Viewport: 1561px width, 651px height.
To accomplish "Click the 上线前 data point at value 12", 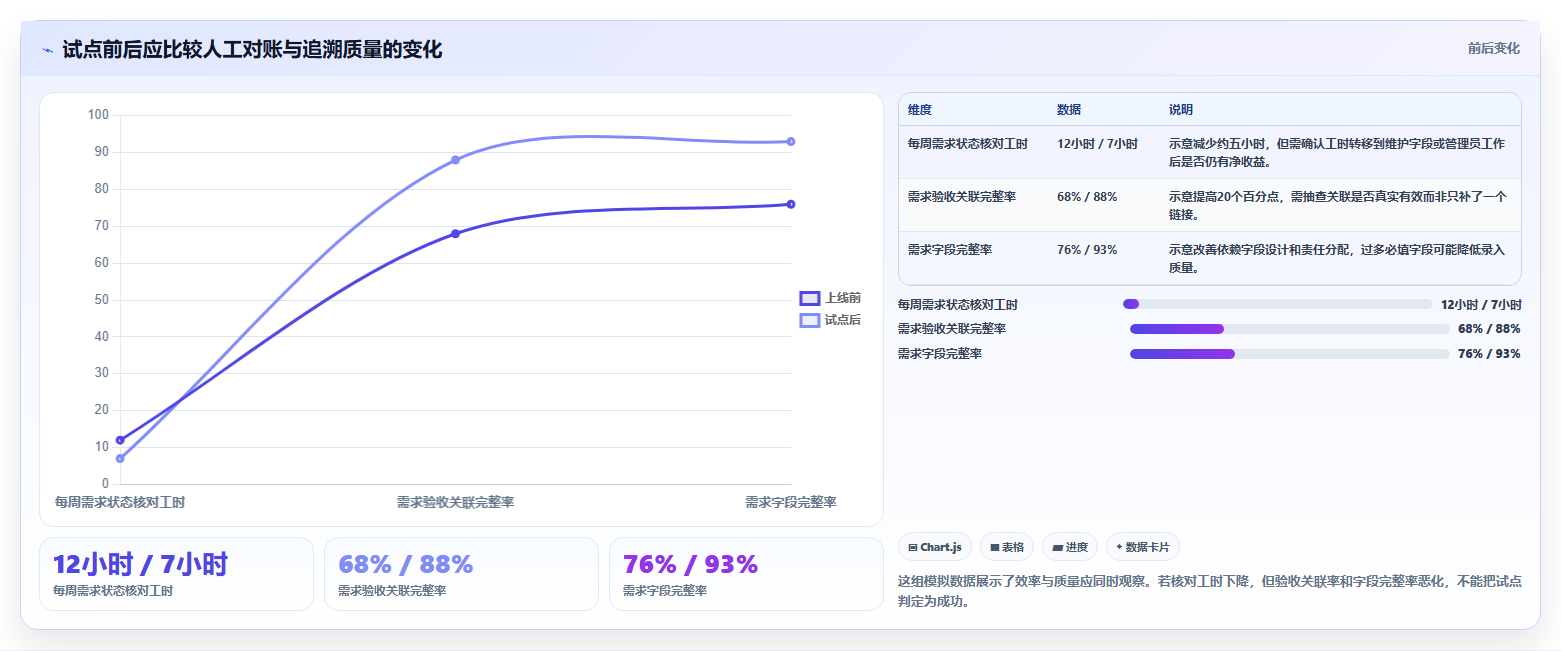I will 120,440.
